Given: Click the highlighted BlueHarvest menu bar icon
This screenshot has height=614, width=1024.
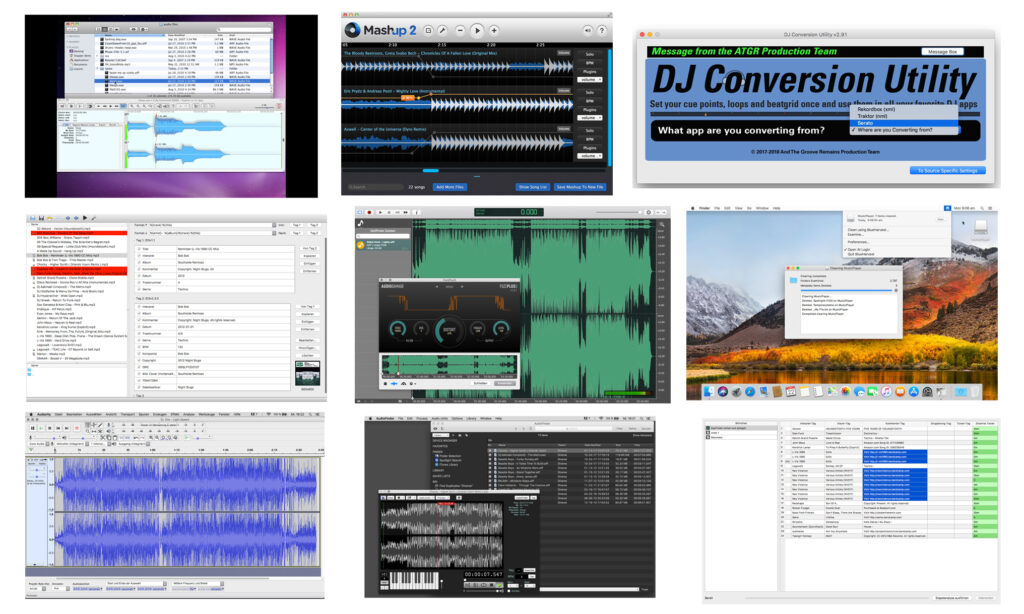Looking at the screenshot, I should click(947, 208).
